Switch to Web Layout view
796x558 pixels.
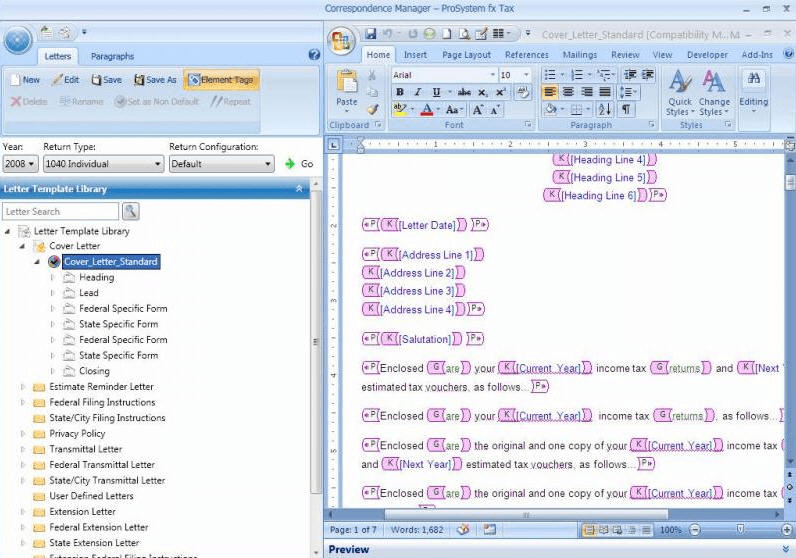tap(617, 530)
